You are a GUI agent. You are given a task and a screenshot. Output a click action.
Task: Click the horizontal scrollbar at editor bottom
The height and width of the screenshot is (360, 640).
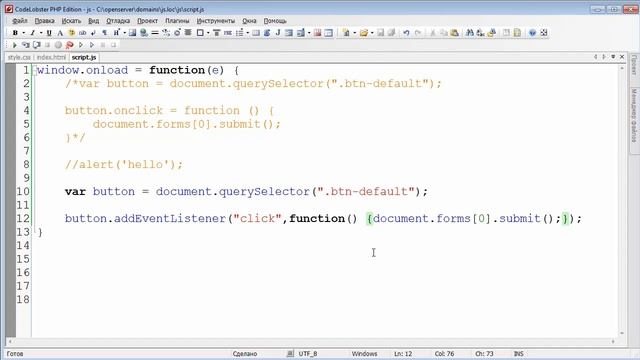tap(311, 341)
